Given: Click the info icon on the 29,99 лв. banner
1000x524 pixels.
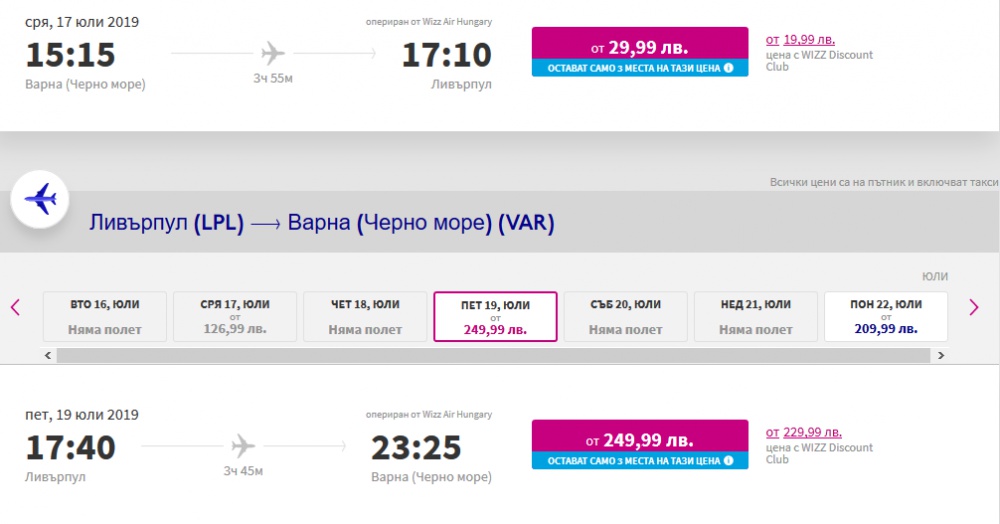Looking at the screenshot, I should (x=728, y=68).
